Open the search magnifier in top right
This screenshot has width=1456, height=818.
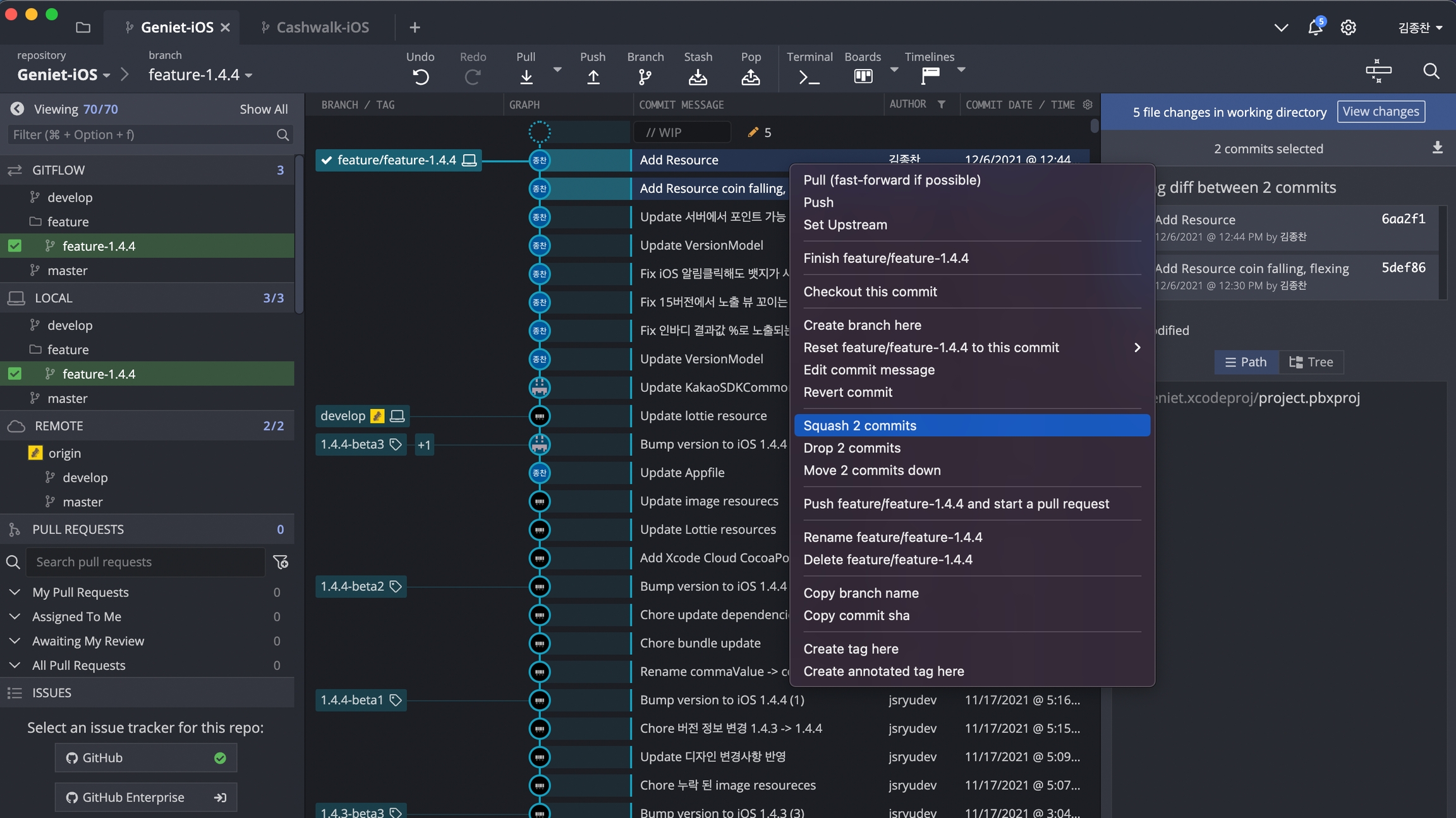click(1431, 71)
